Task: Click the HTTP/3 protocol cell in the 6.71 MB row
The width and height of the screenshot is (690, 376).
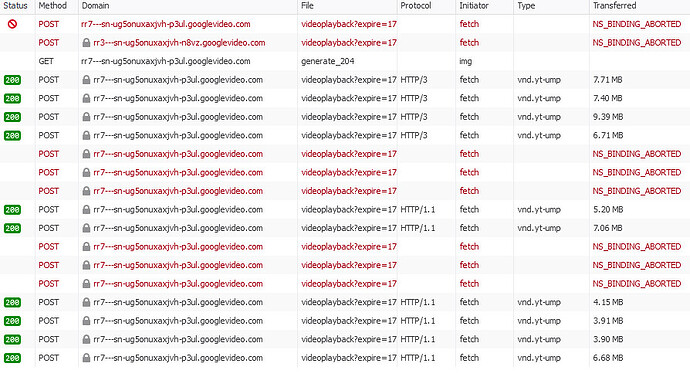Action: pos(414,135)
